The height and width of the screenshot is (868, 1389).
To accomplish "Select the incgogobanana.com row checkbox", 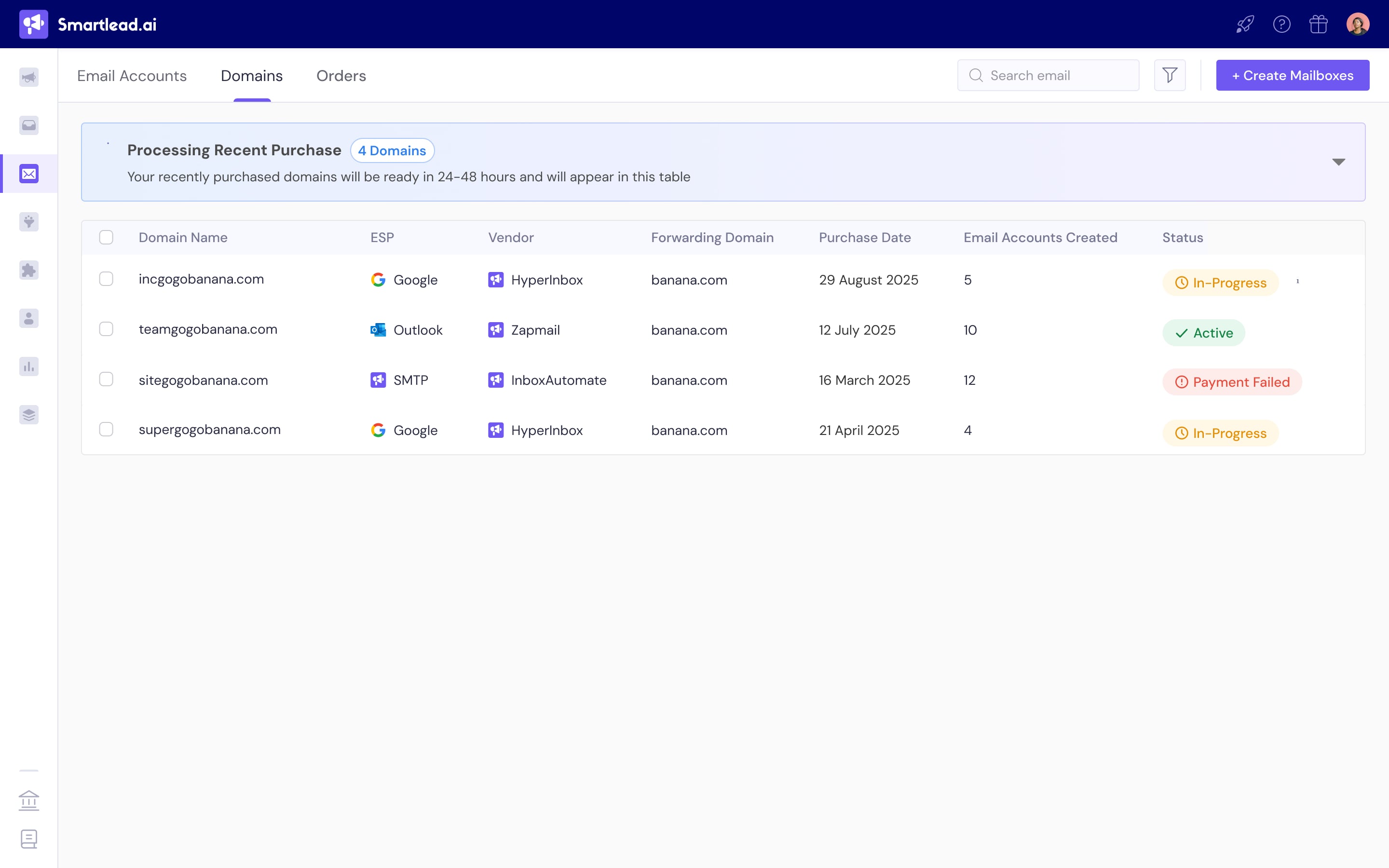I will 106,279.
